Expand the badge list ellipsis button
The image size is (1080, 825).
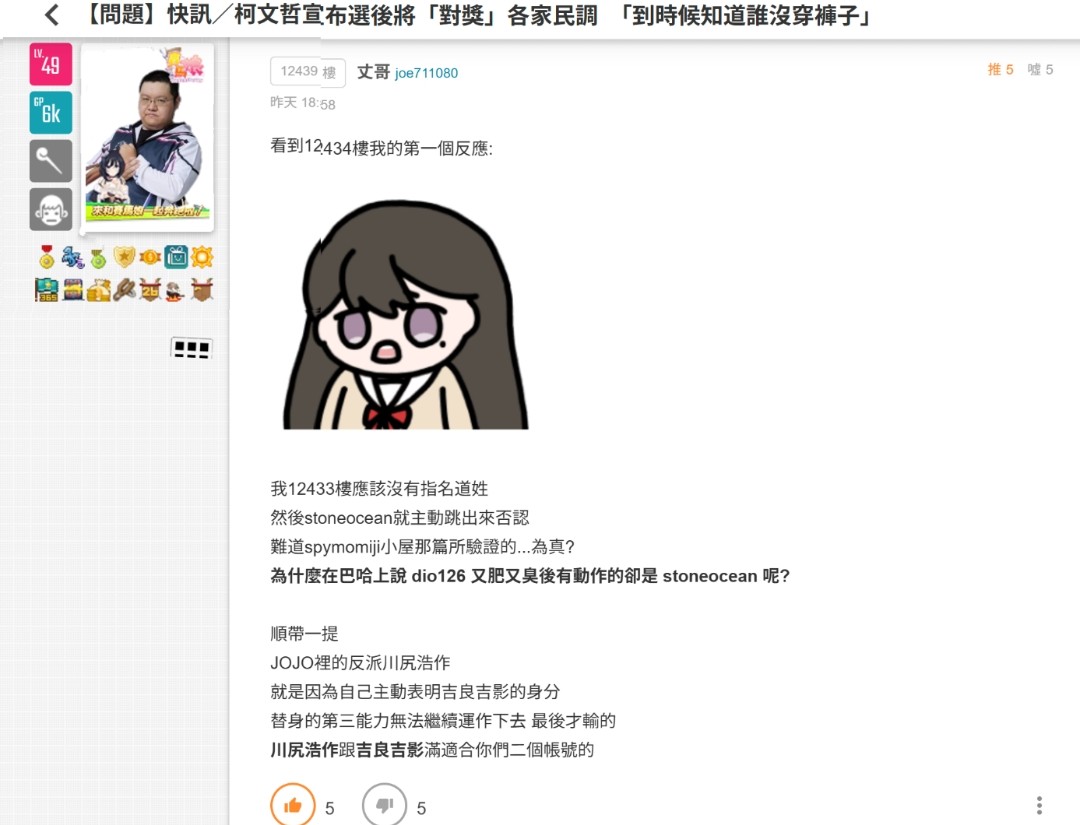pyautogui.click(x=191, y=348)
